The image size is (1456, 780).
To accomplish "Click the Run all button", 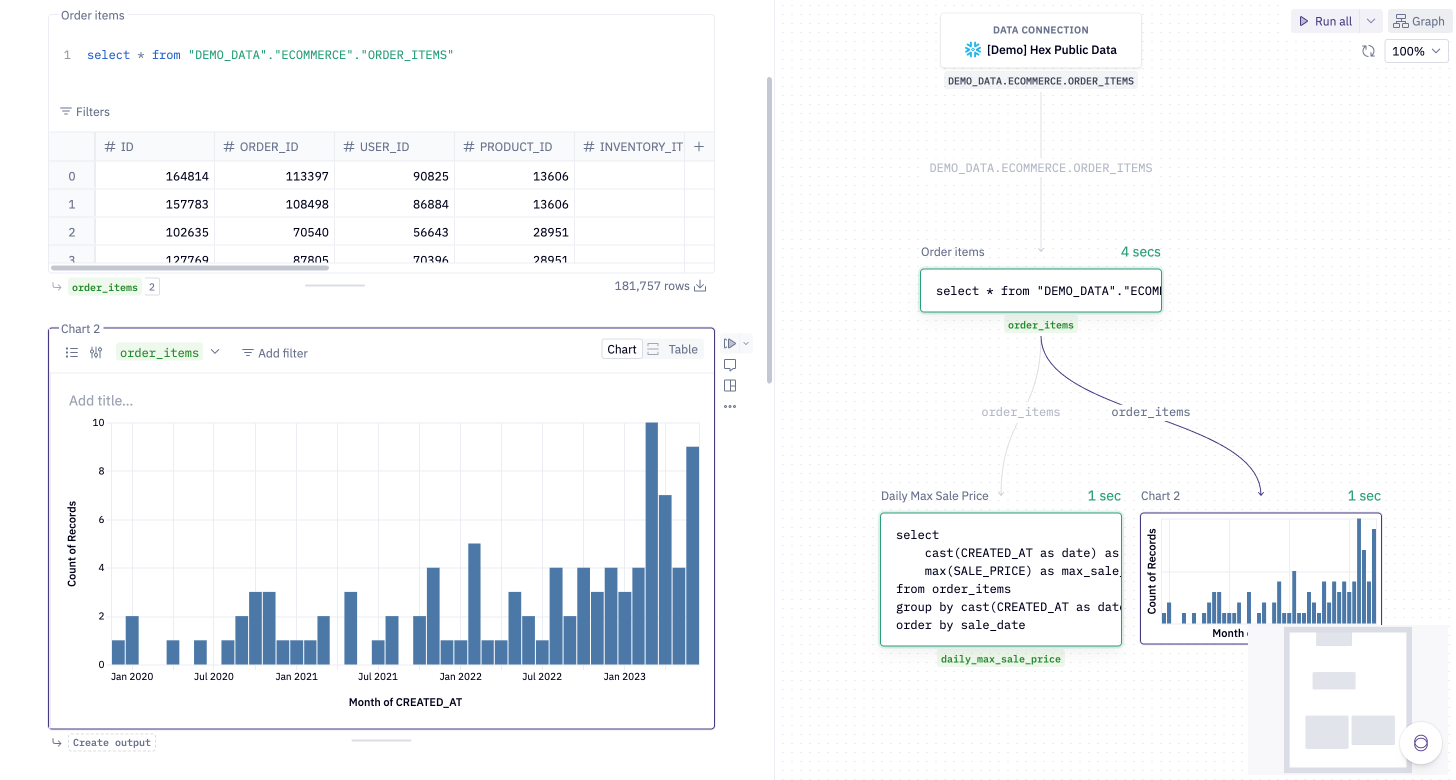I will 1329,20.
